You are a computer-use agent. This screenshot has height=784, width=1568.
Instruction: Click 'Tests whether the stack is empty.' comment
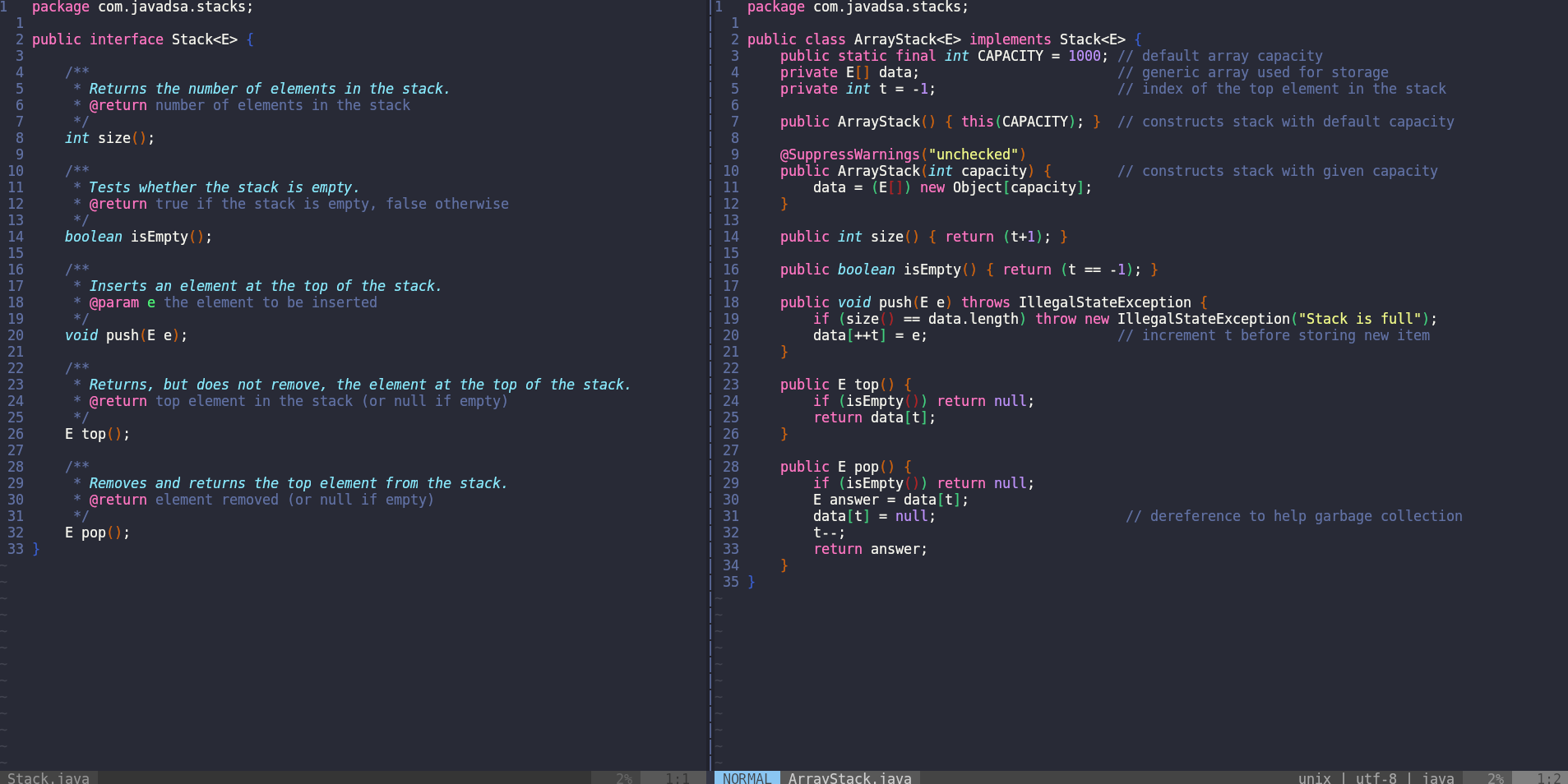(224, 187)
